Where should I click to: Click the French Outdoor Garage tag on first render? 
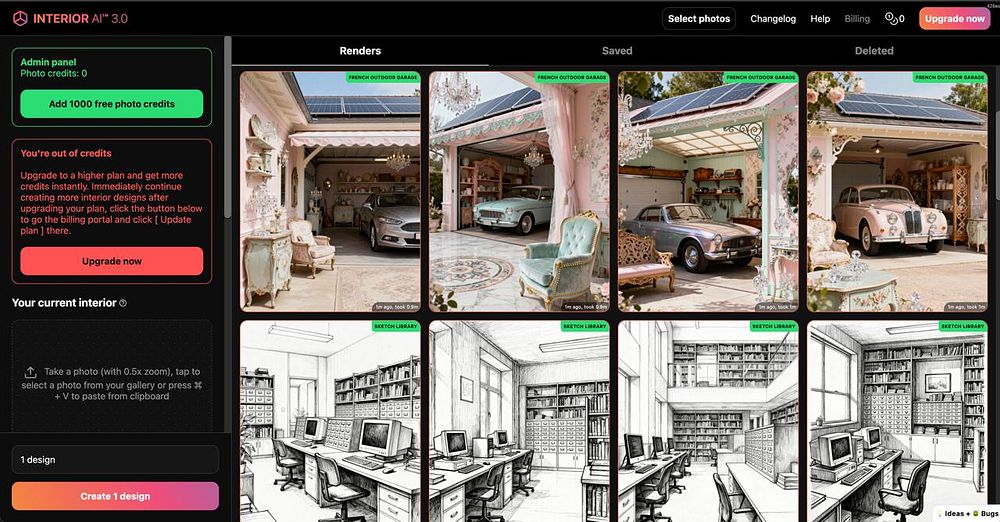[x=383, y=77]
